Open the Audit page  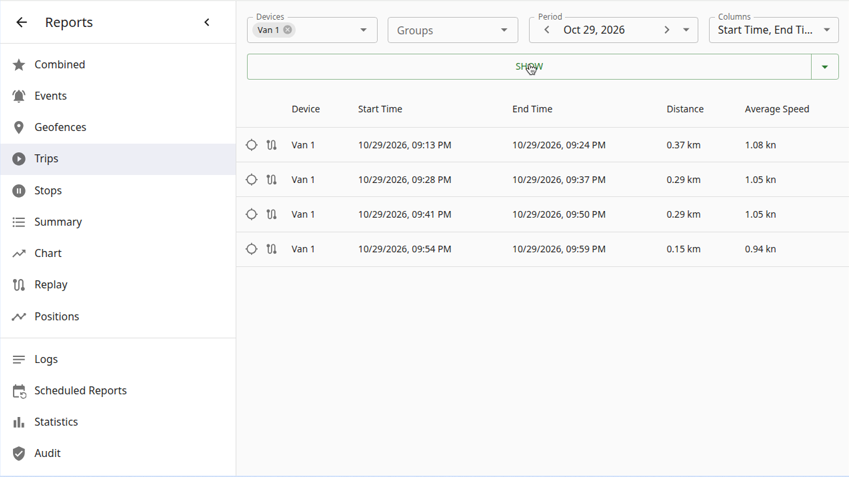118,454
